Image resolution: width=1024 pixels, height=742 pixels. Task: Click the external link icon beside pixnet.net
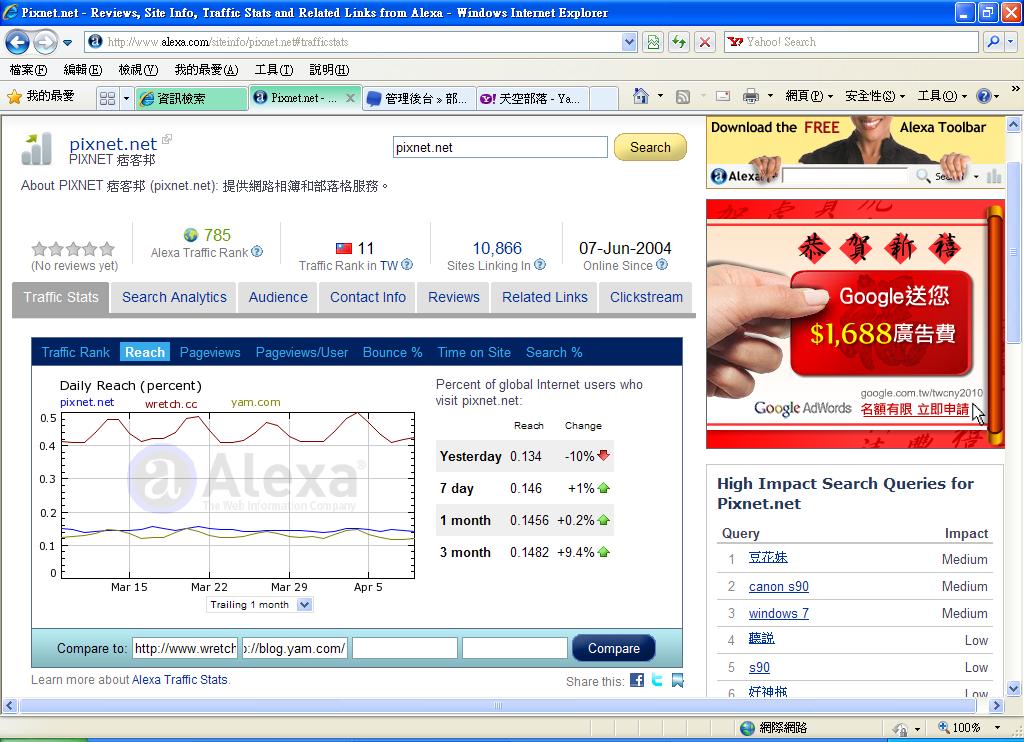point(167,138)
